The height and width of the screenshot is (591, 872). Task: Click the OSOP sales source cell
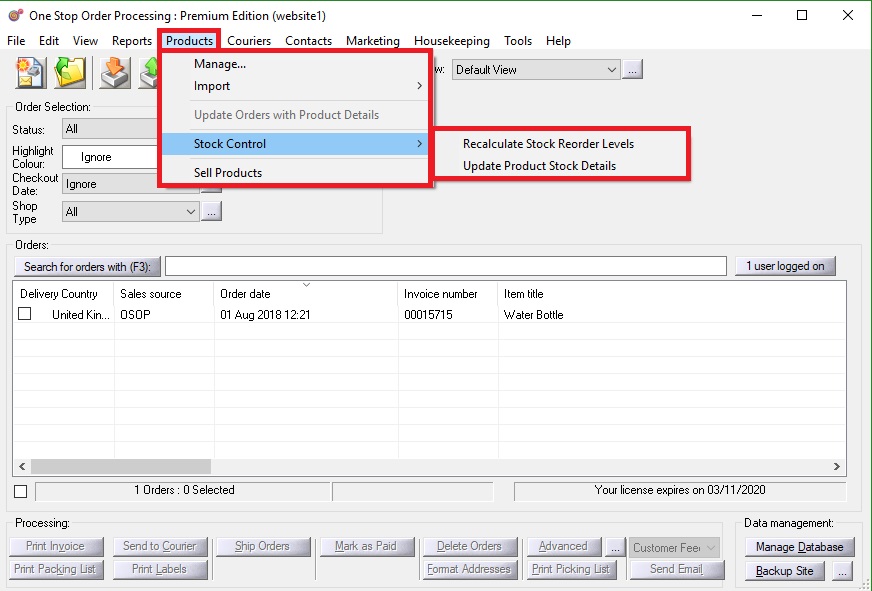pyautogui.click(x=135, y=315)
